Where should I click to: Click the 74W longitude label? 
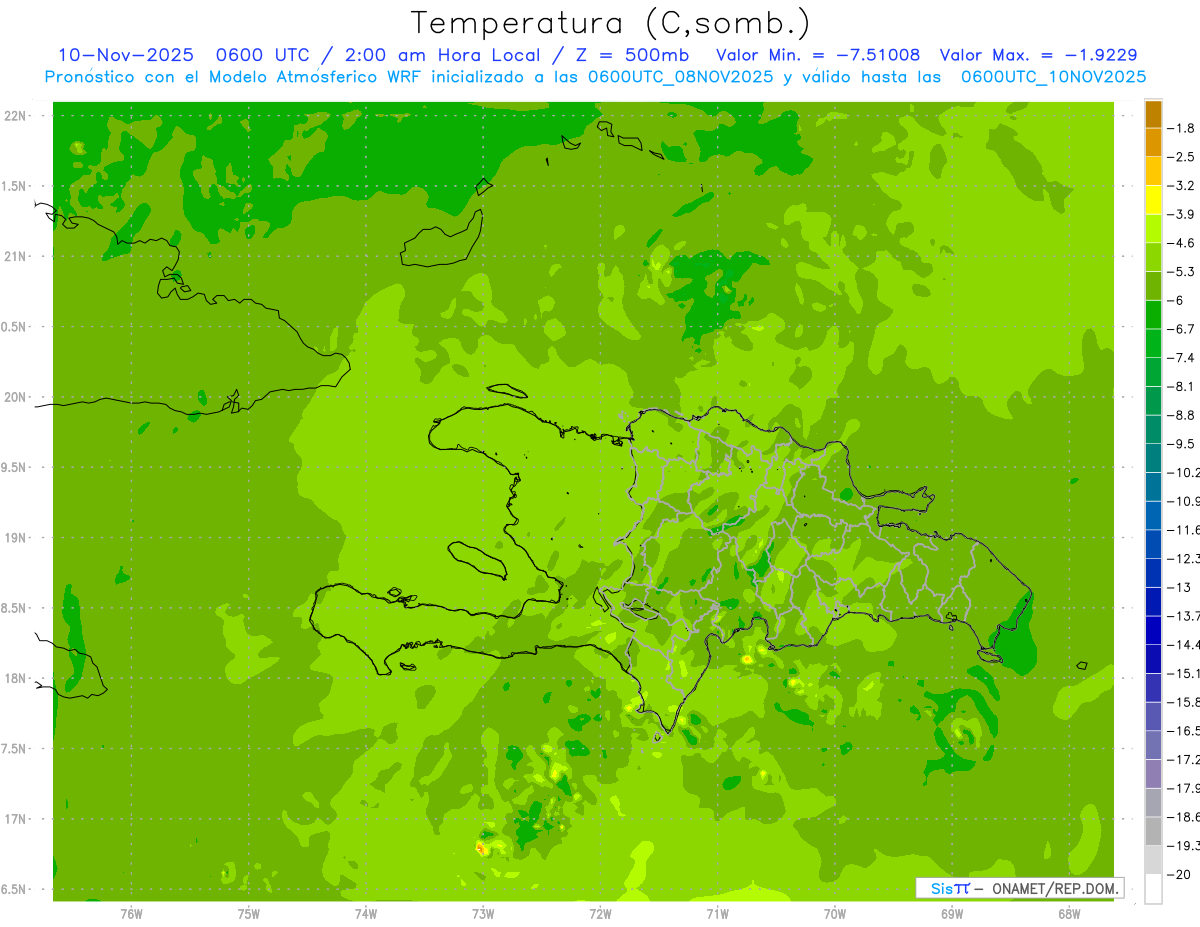click(x=366, y=914)
